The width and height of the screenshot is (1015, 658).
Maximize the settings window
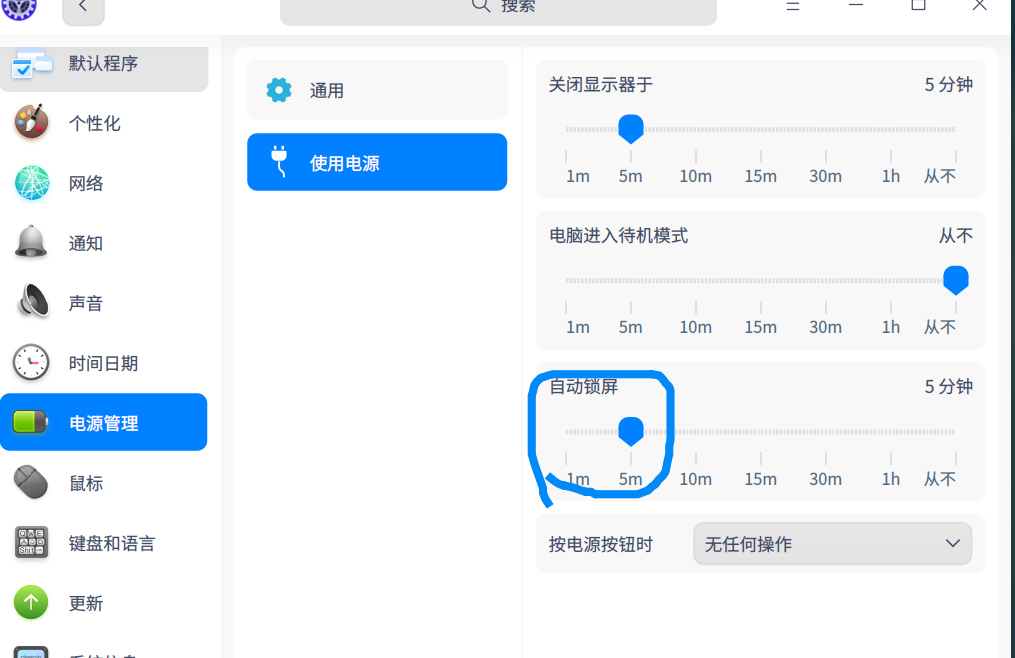[x=918, y=6]
